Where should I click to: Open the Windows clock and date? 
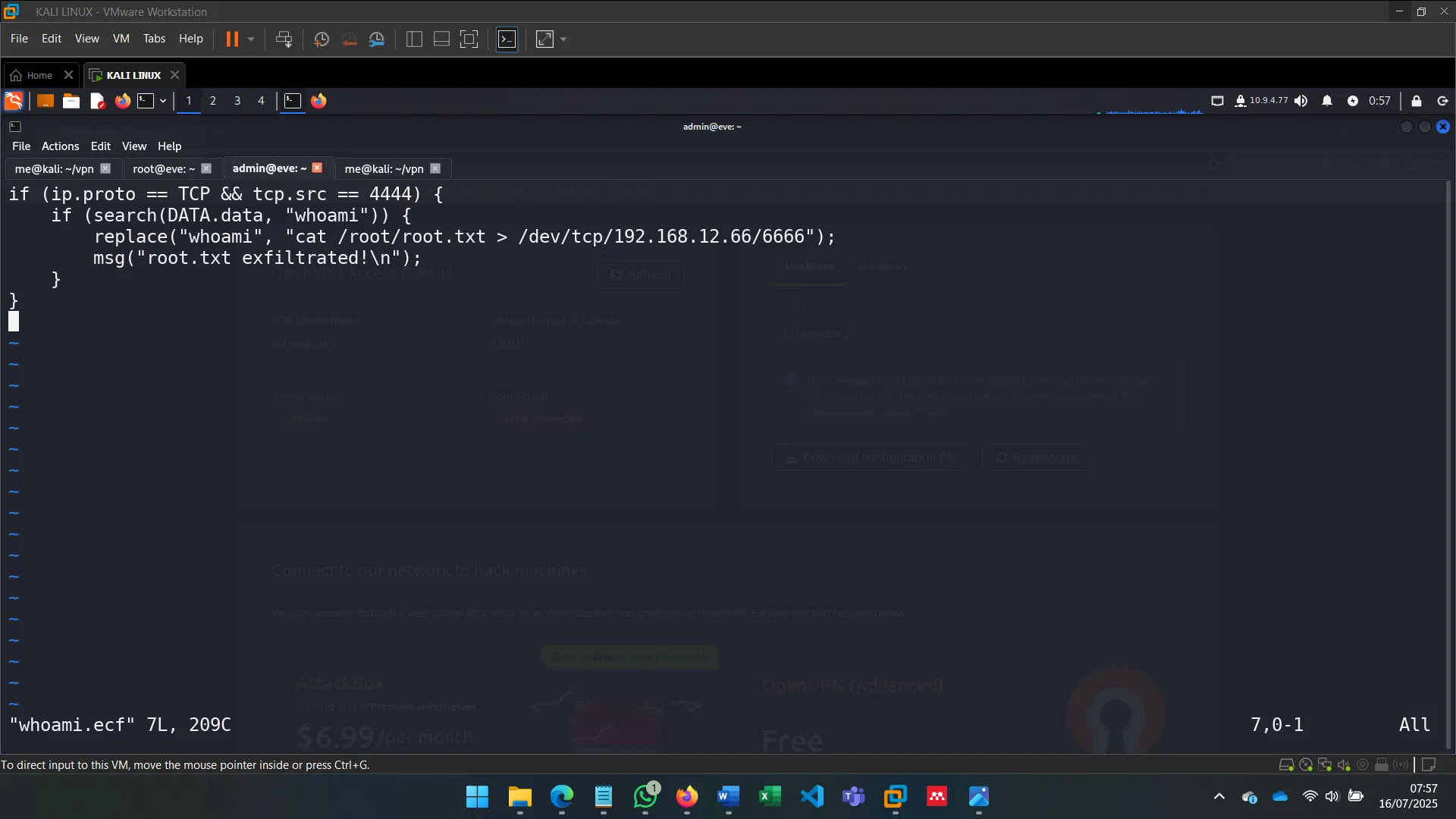pyautogui.click(x=1408, y=796)
